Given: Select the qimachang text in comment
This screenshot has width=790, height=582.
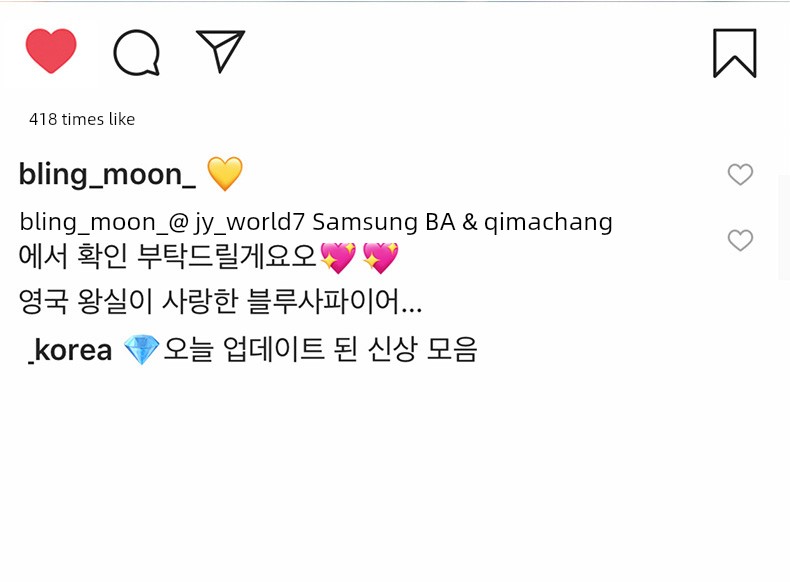Looking at the screenshot, I should (548, 222).
